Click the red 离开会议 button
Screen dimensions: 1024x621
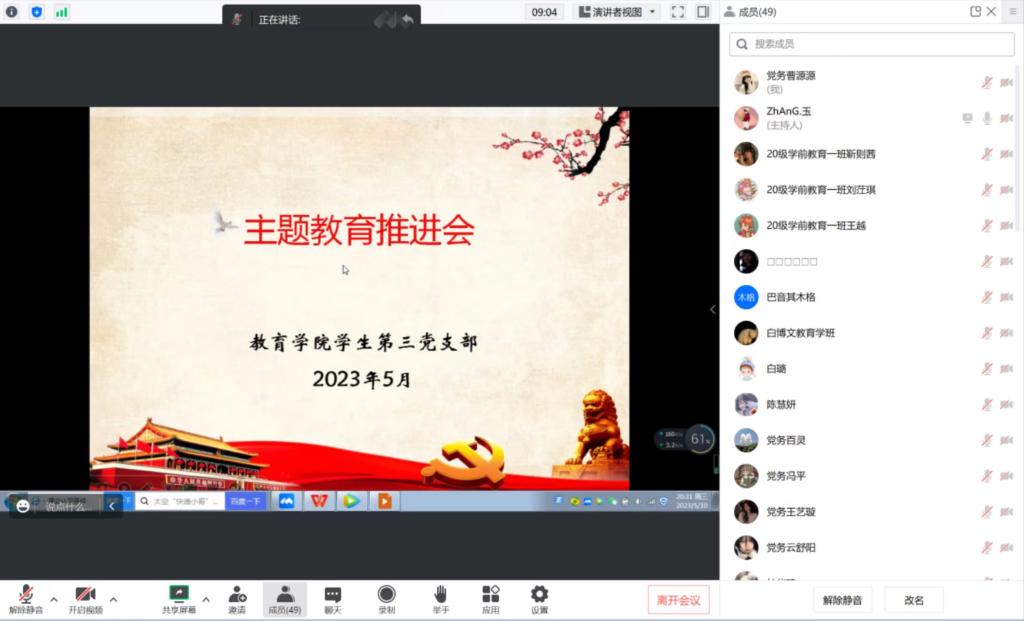(x=678, y=600)
